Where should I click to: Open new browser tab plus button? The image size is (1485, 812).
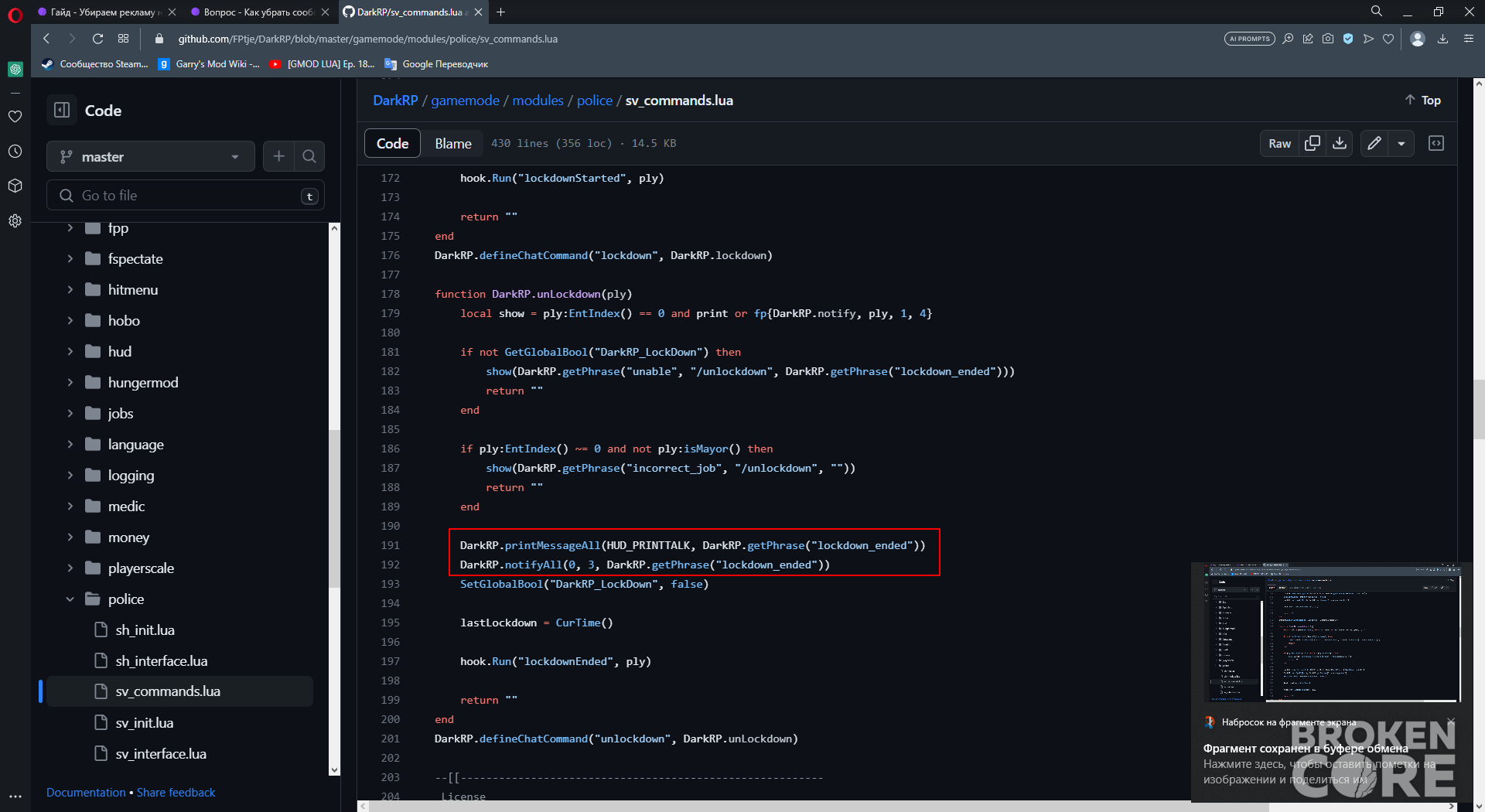[500, 12]
